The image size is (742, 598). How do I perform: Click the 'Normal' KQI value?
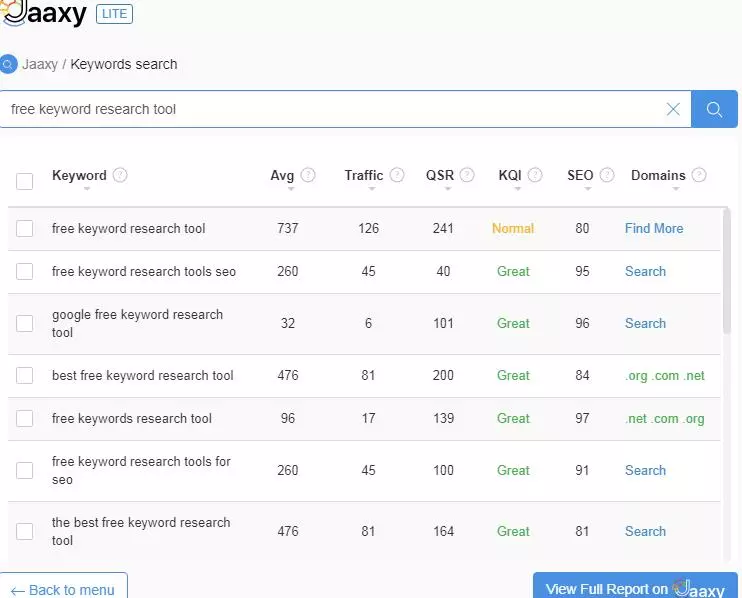(513, 229)
